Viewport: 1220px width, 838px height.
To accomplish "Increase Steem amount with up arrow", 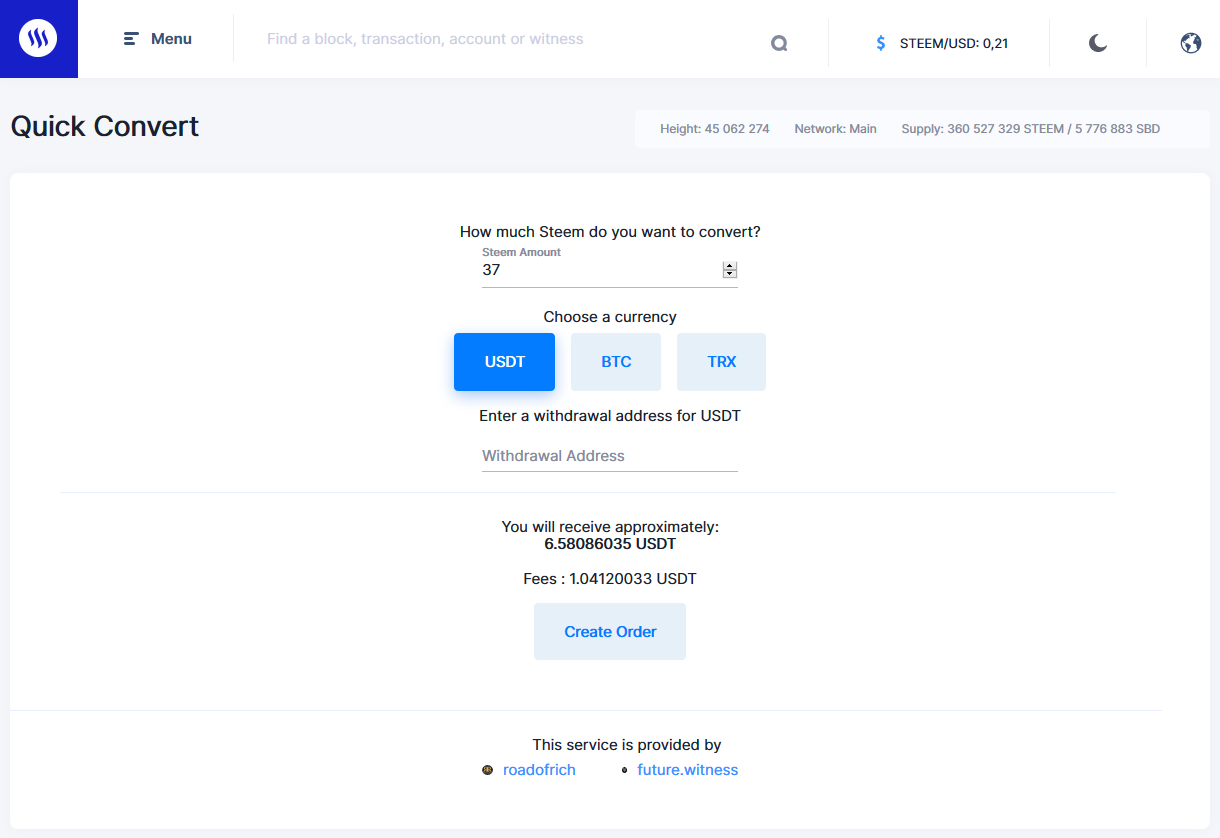I will [x=730, y=266].
